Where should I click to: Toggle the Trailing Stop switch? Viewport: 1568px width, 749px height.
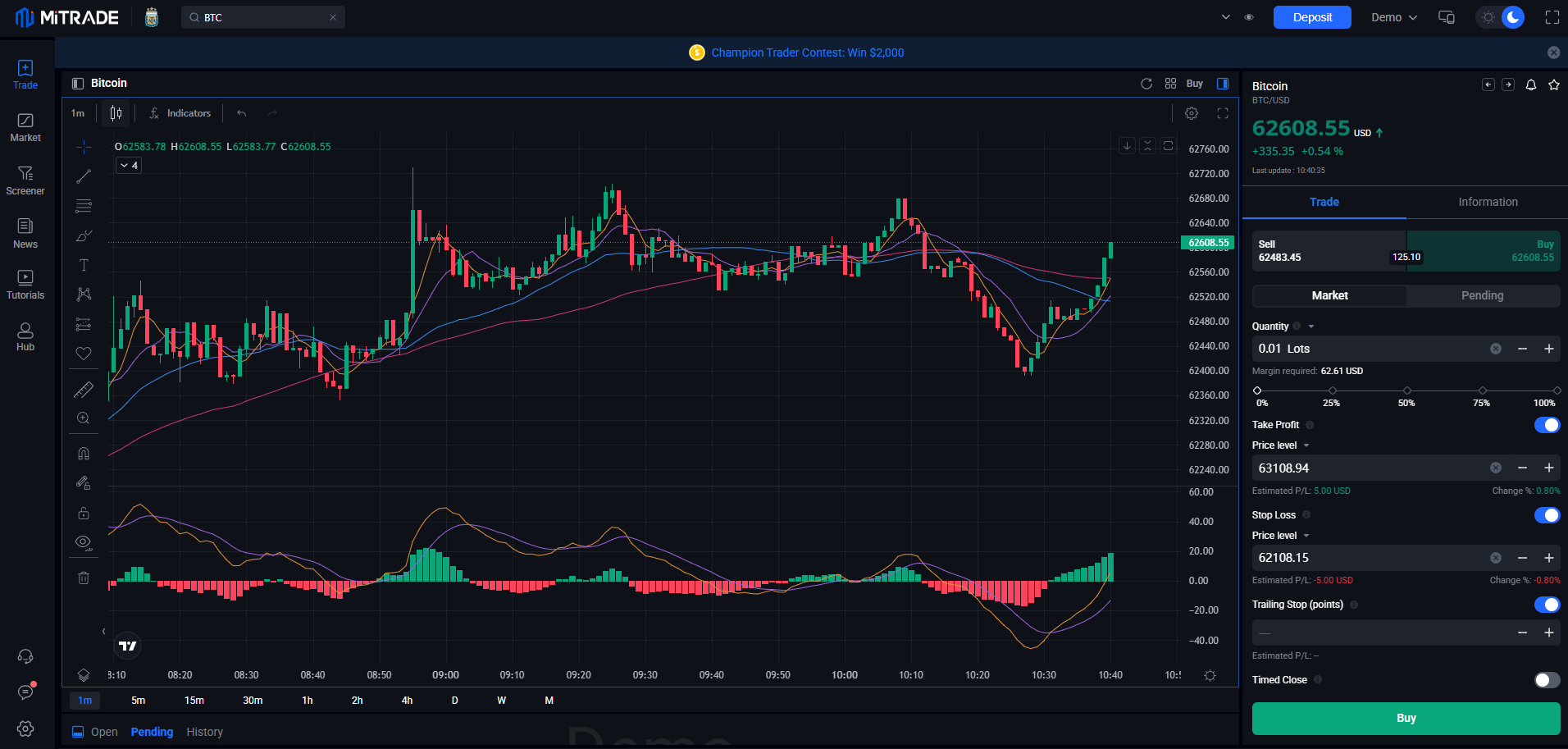(x=1547, y=605)
